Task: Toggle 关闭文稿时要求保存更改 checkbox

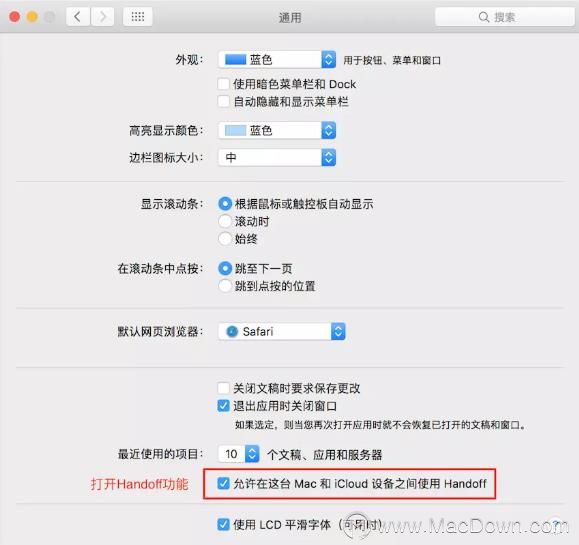Action: [223, 388]
